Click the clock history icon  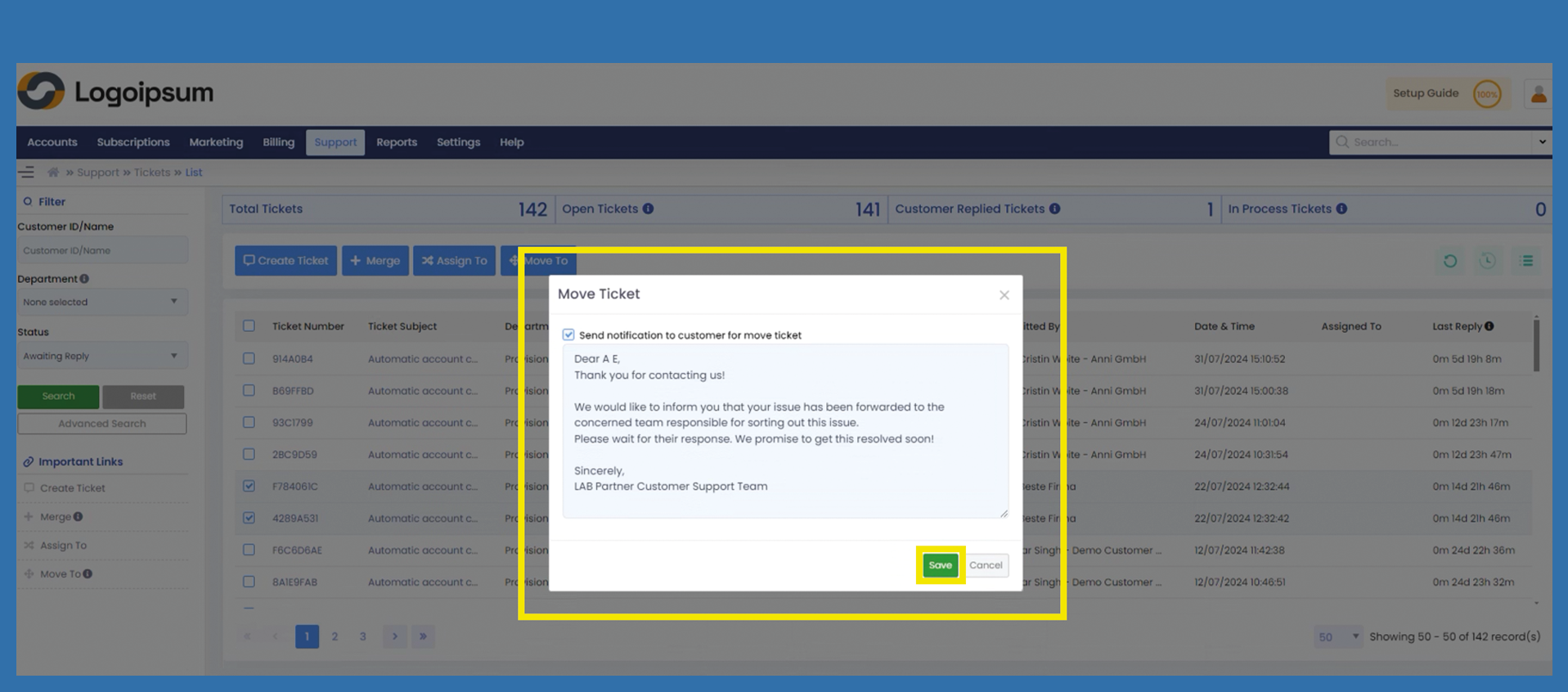tap(1488, 261)
